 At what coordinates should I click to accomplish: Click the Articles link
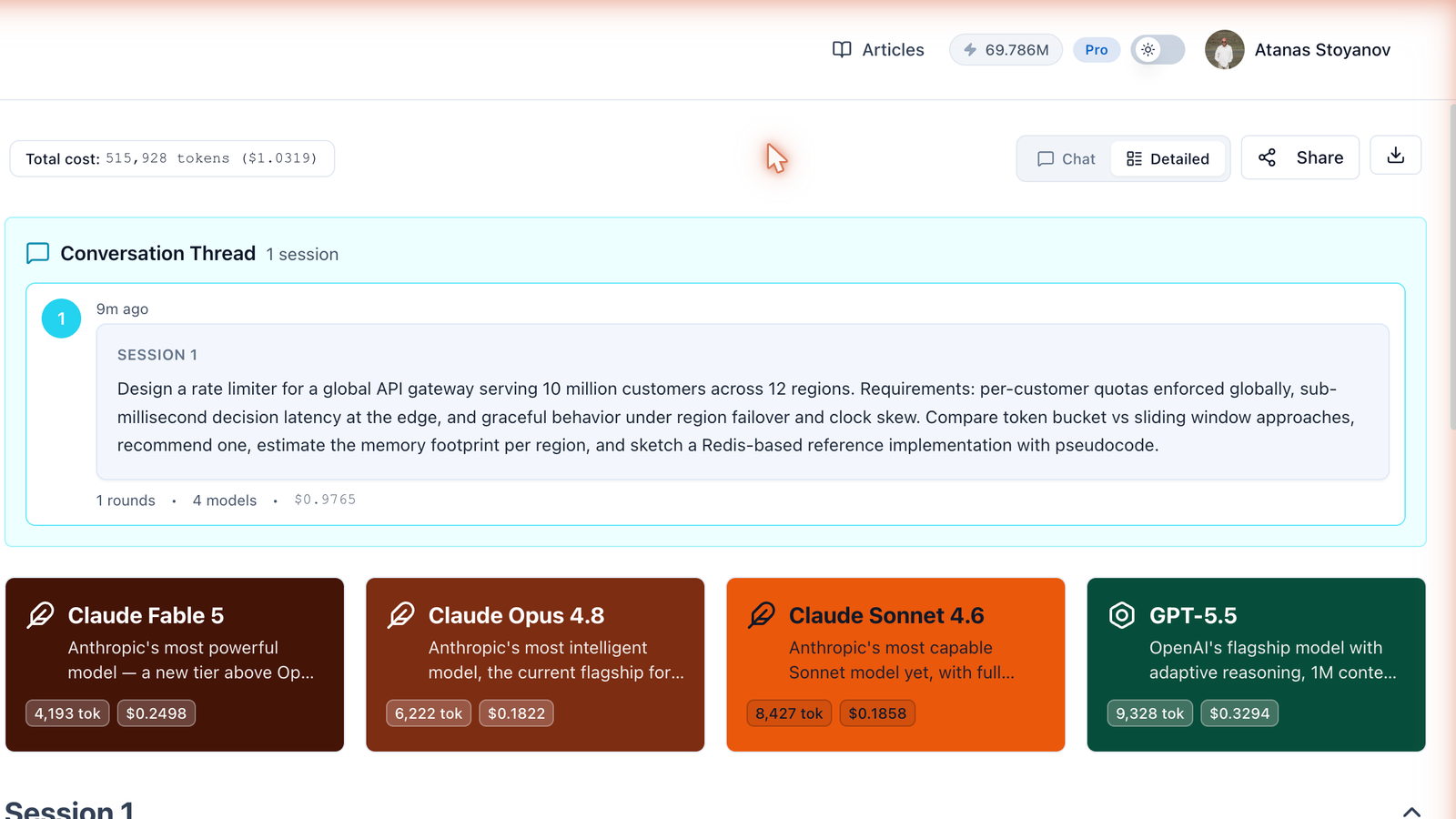click(878, 49)
